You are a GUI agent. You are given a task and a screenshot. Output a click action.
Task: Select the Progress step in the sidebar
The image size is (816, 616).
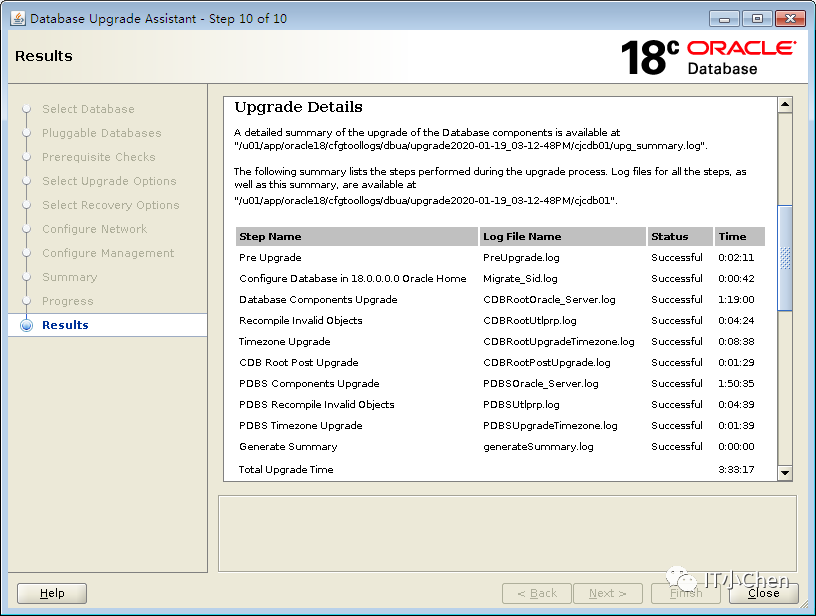click(68, 301)
